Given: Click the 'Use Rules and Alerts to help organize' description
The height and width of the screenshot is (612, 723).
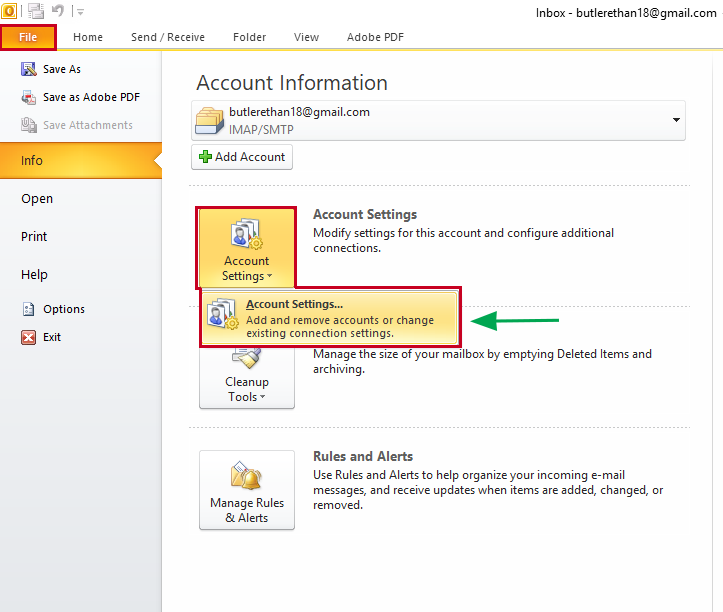Looking at the screenshot, I should pyautogui.click(x=488, y=490).
